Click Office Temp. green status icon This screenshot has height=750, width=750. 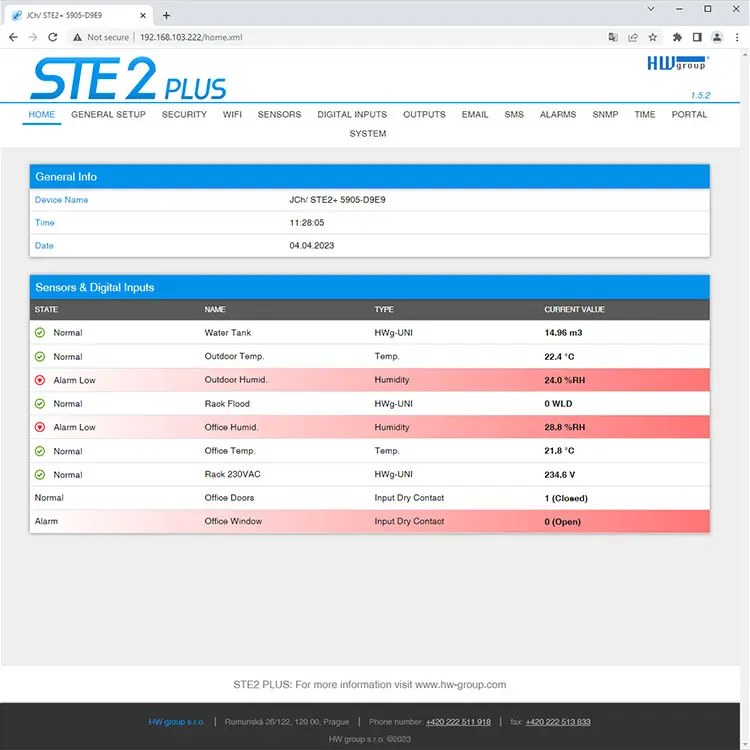click(40, 451)
